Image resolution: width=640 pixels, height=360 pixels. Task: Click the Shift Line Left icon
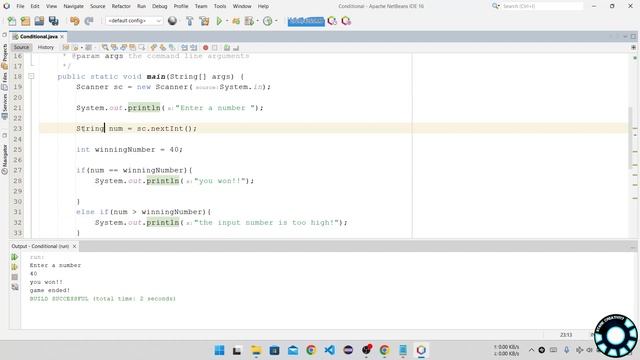(184, 48)
